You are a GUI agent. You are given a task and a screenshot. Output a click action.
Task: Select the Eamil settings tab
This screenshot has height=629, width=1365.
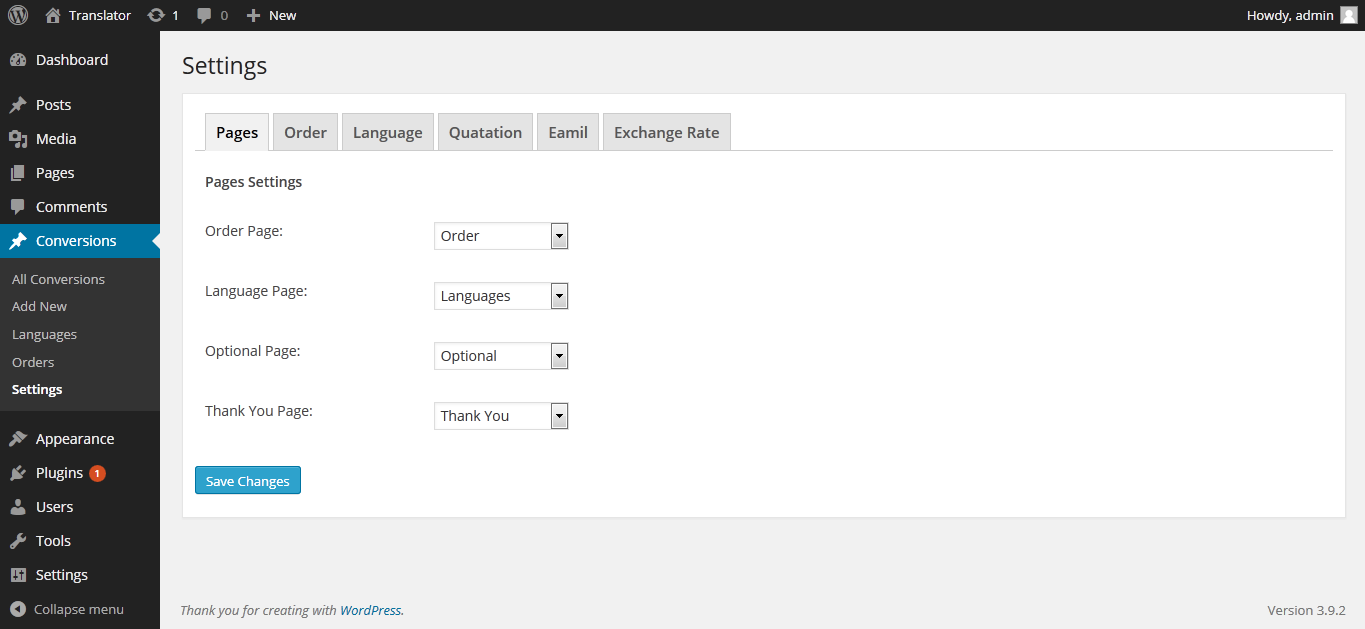point(567,132)
